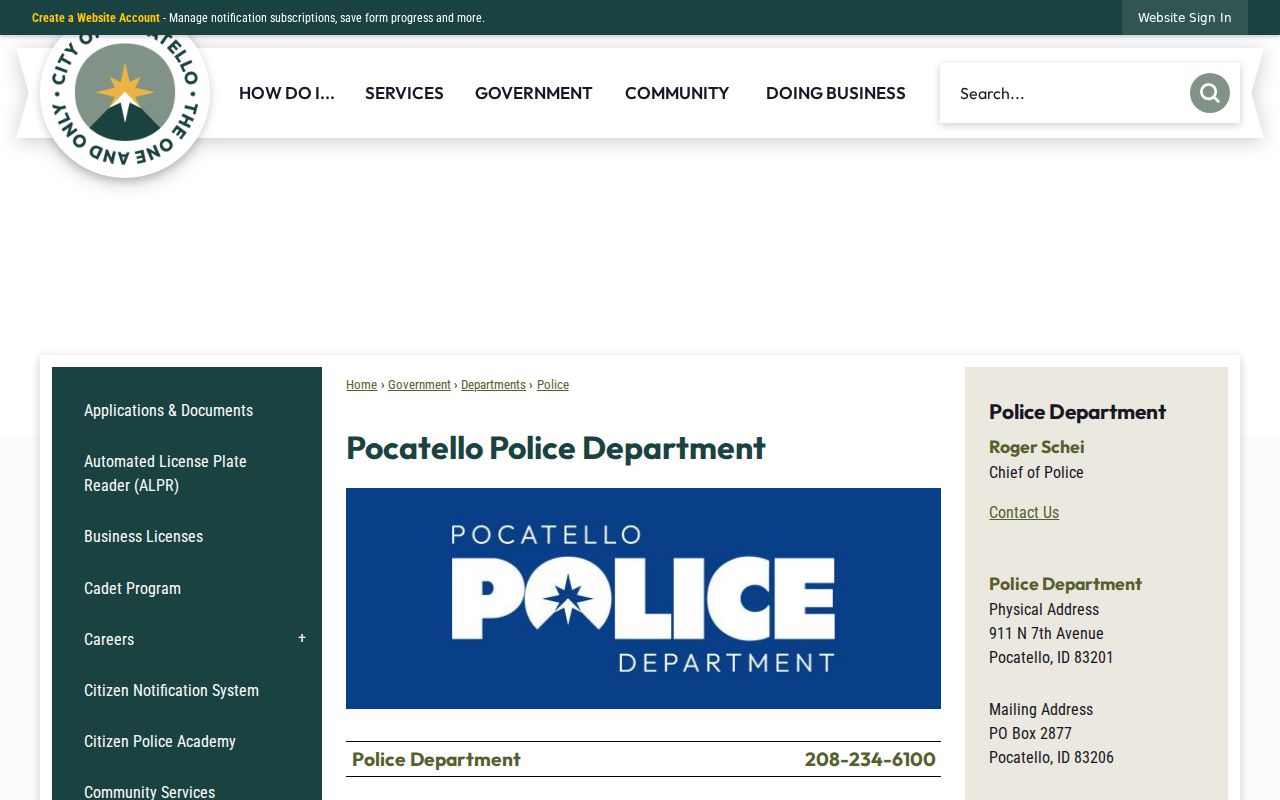
Task: Open the Community menu
Action: tap(677, 93)
